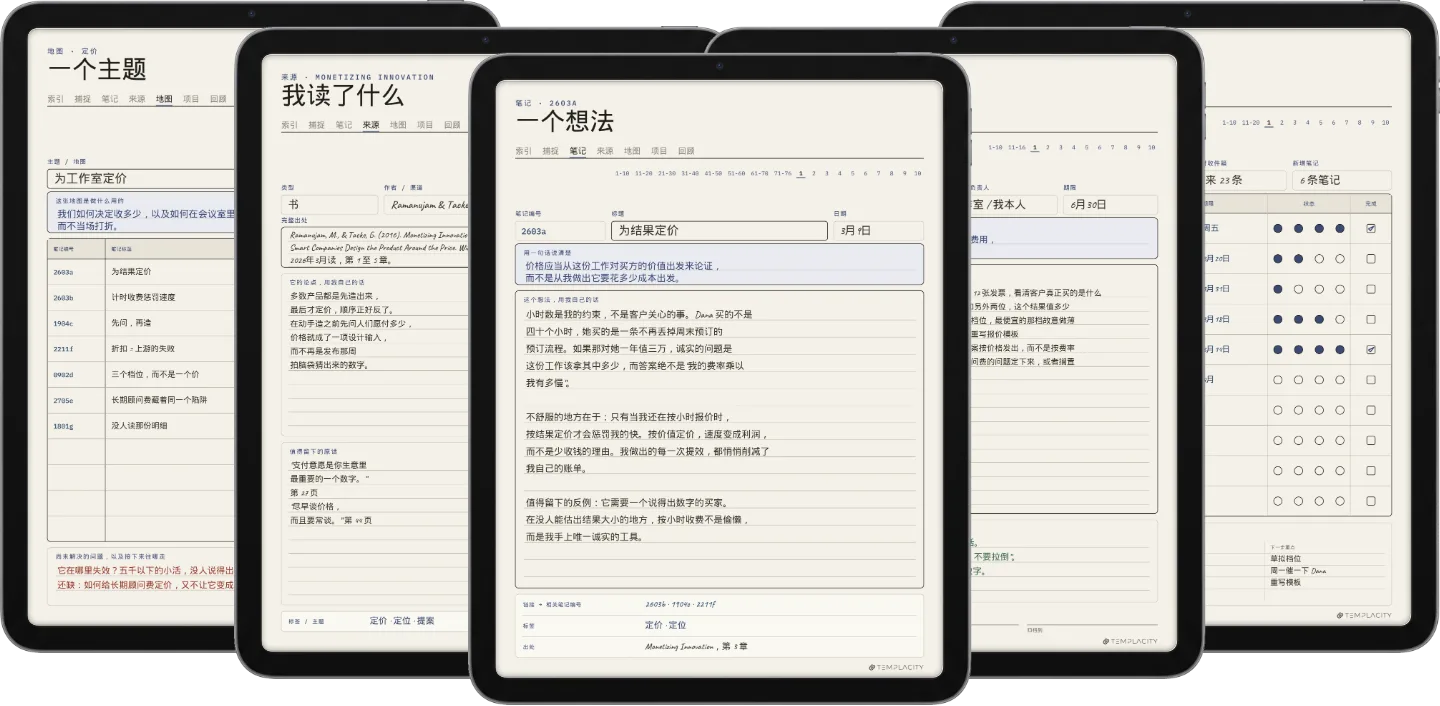Click the 类型 field containing 书
Image resolution: width=1440 pixels, height=706 pixels.
(329, 205)
